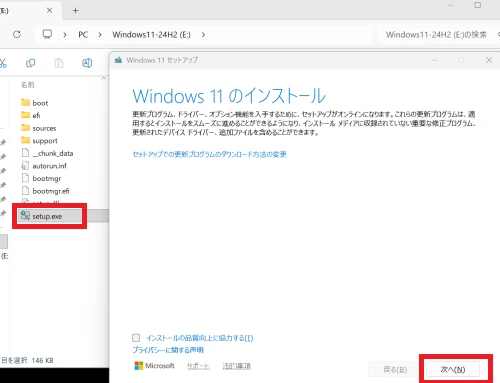Click the Microsoft logo
This screenshot has height=383, width=500.
tap(154, 366)
